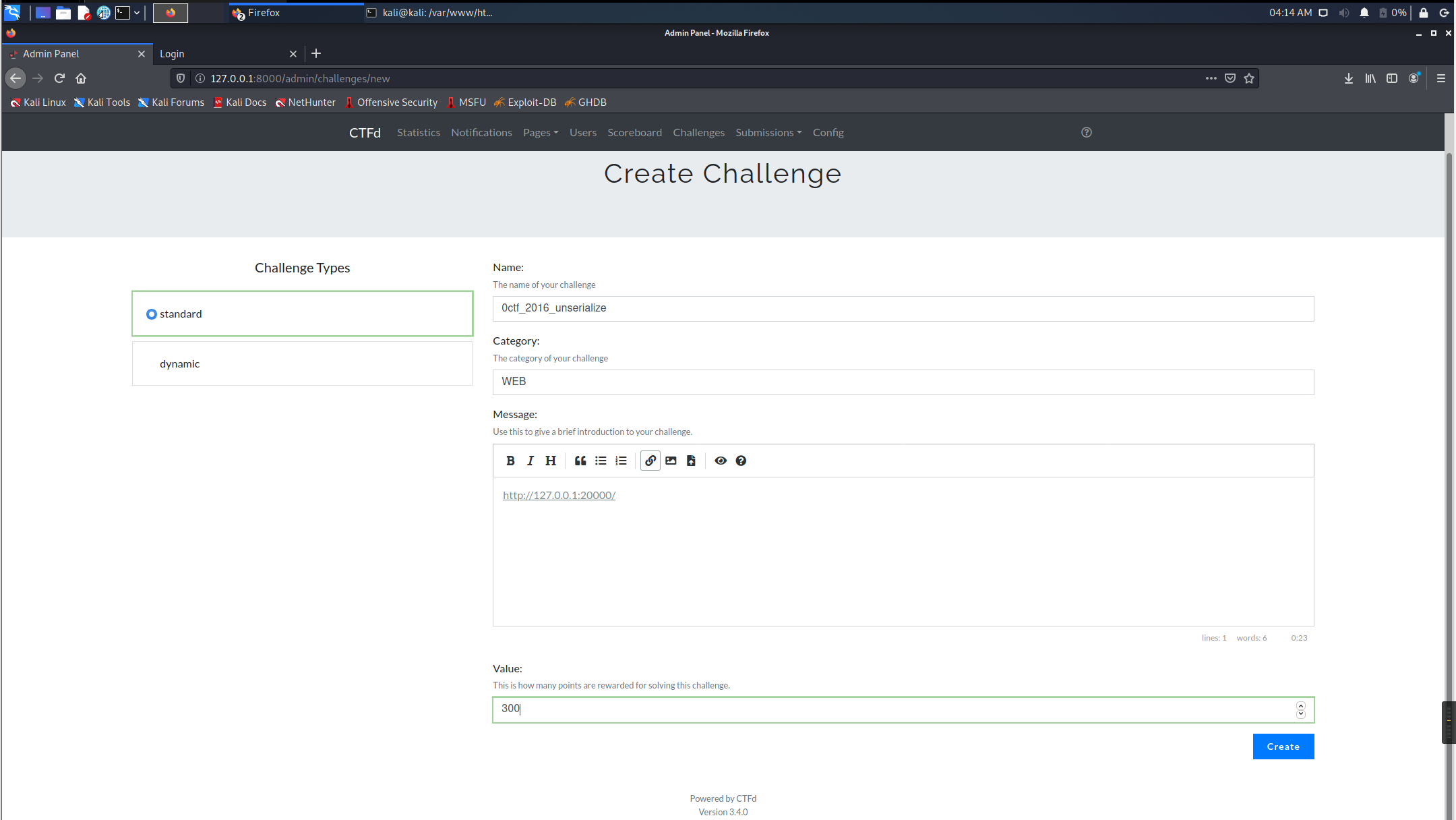Bookmark this page with star icon

click(x=1249, y=78)
